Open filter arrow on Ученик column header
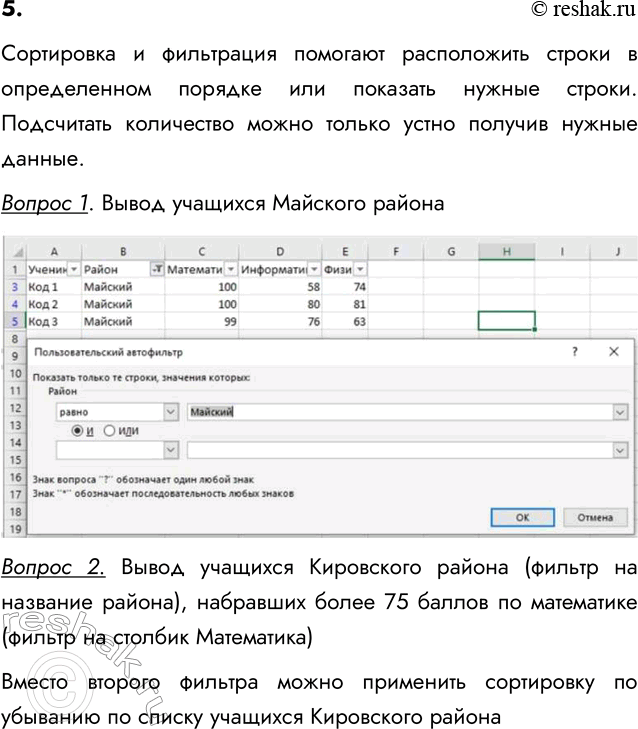638x729 pixels. [x=73, y=269]
